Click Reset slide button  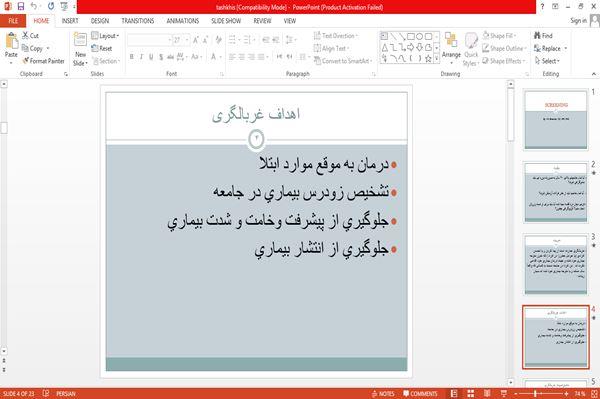click(x=102, y=48)
